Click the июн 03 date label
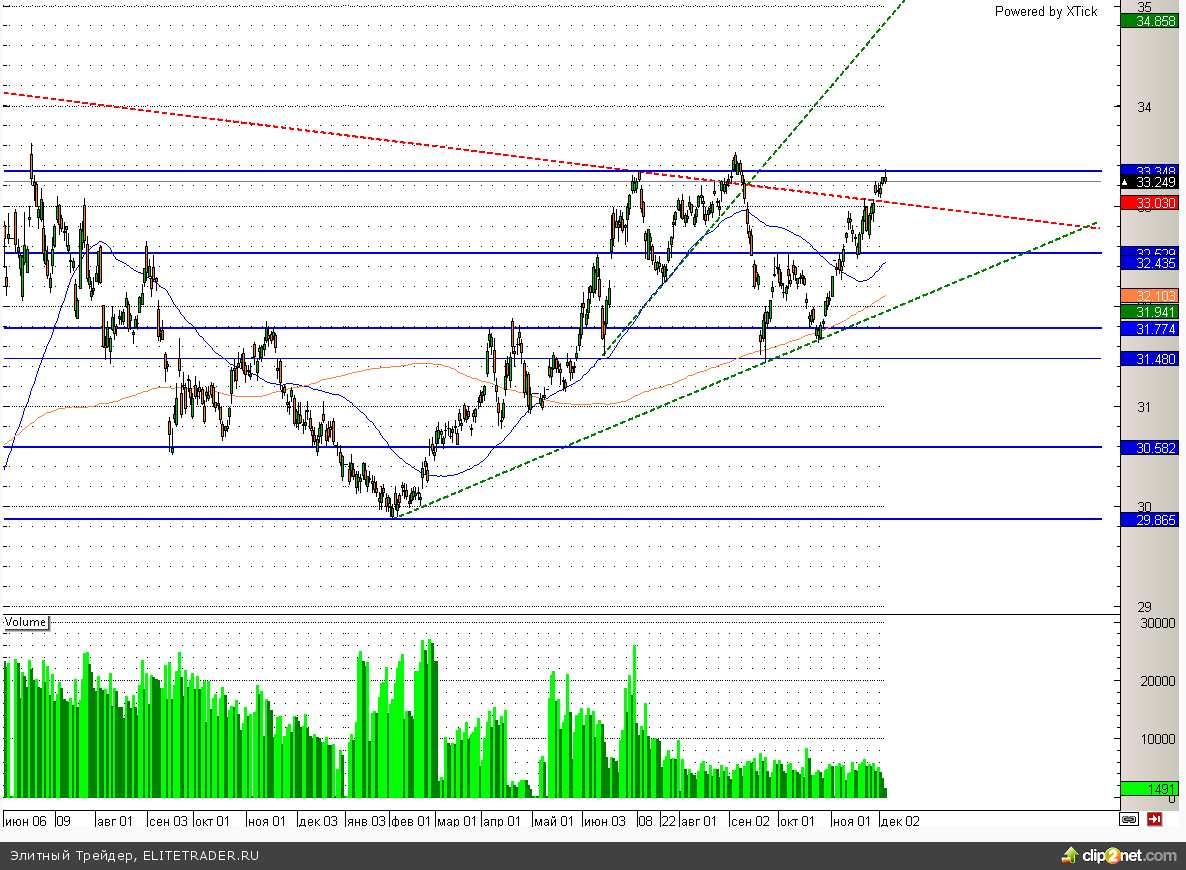The image size is (1186, 870). pos(605,821)
